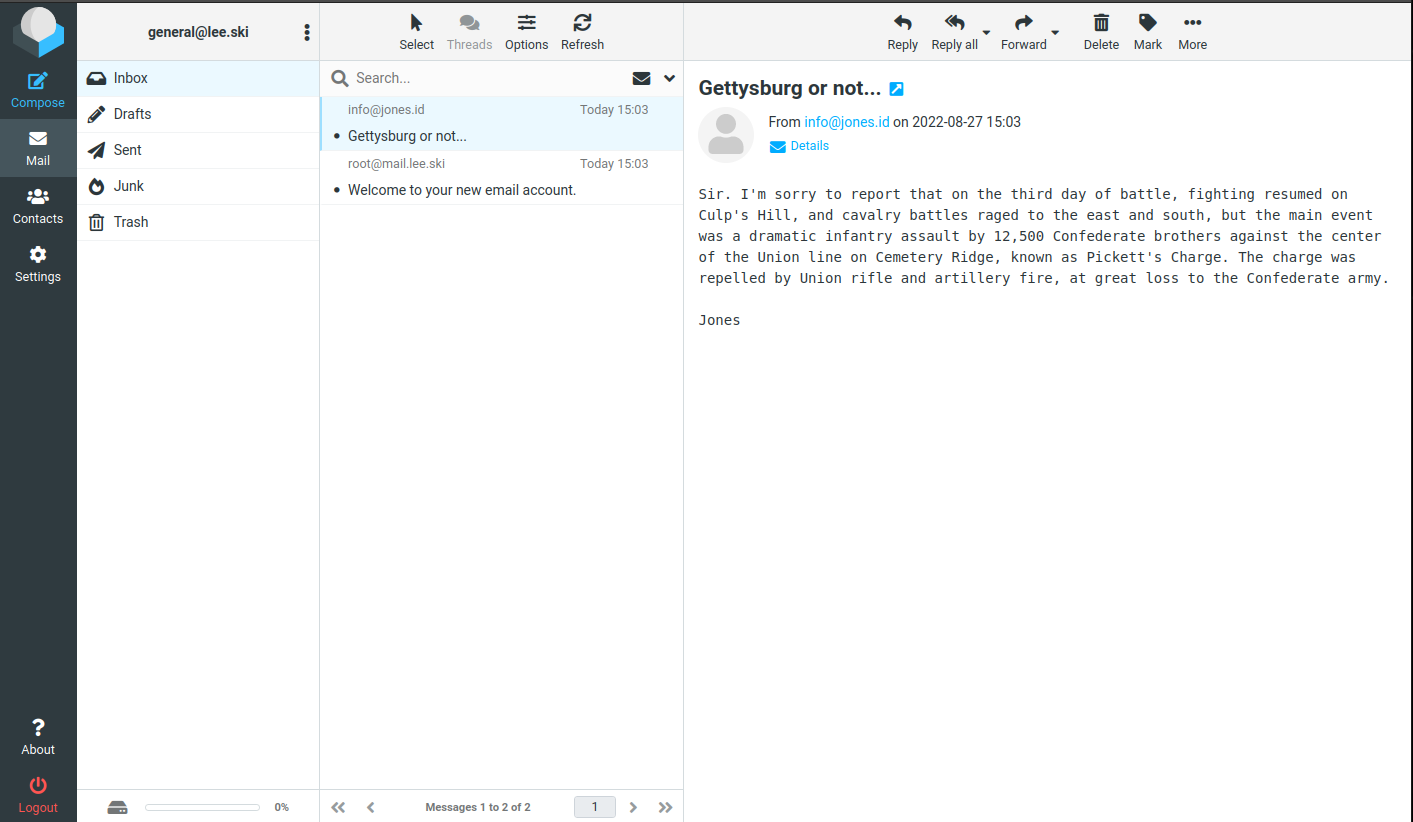
Task: Toggle the envelope filter in search bar
Action: (641, 79)
